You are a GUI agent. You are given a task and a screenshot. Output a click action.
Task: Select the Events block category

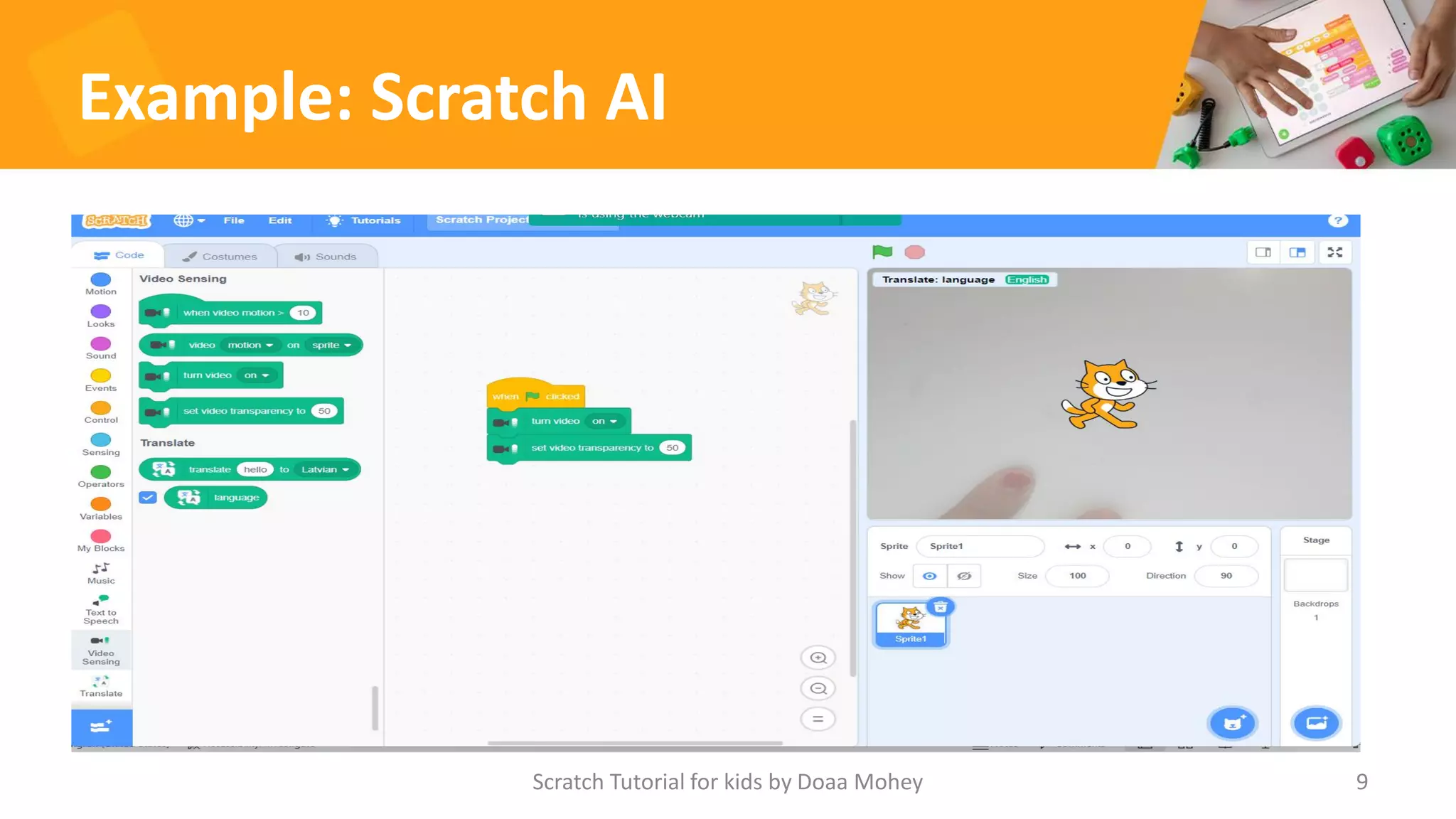[x=101, y=380]
